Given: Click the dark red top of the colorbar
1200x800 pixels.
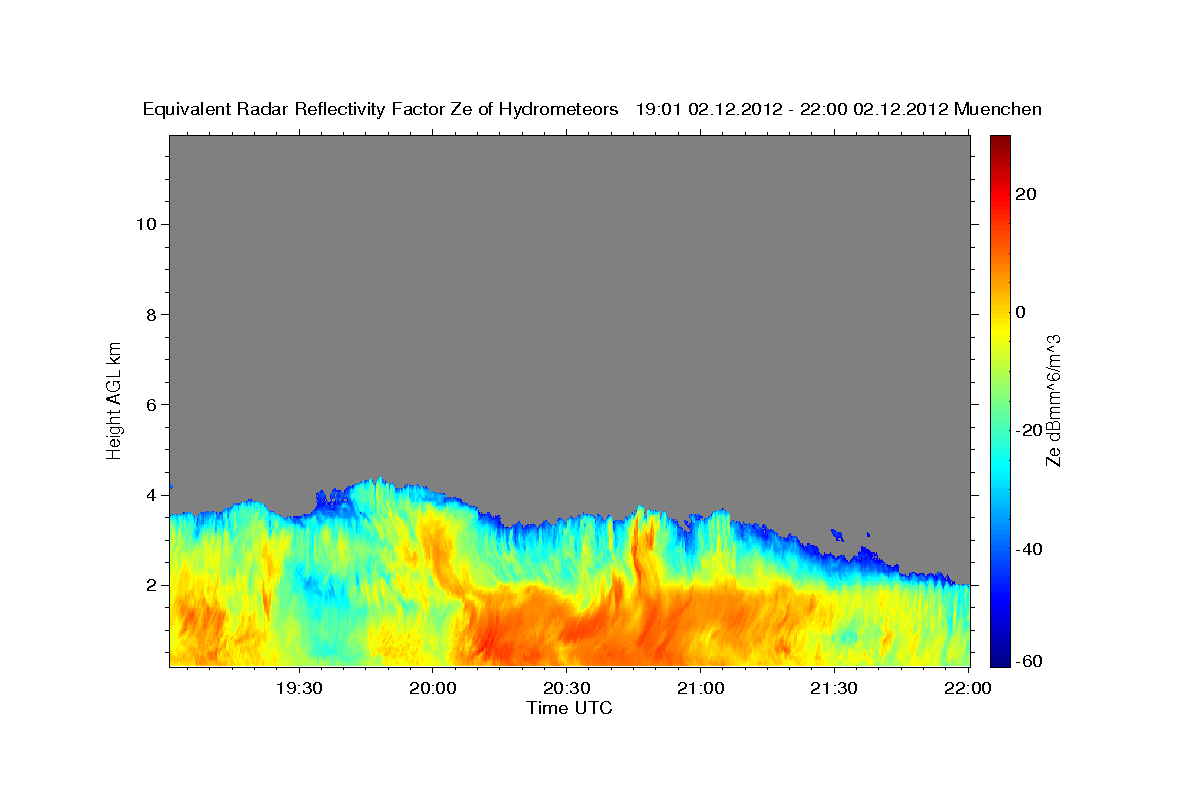Looking at the screenshot, I should coord(1000,145).
